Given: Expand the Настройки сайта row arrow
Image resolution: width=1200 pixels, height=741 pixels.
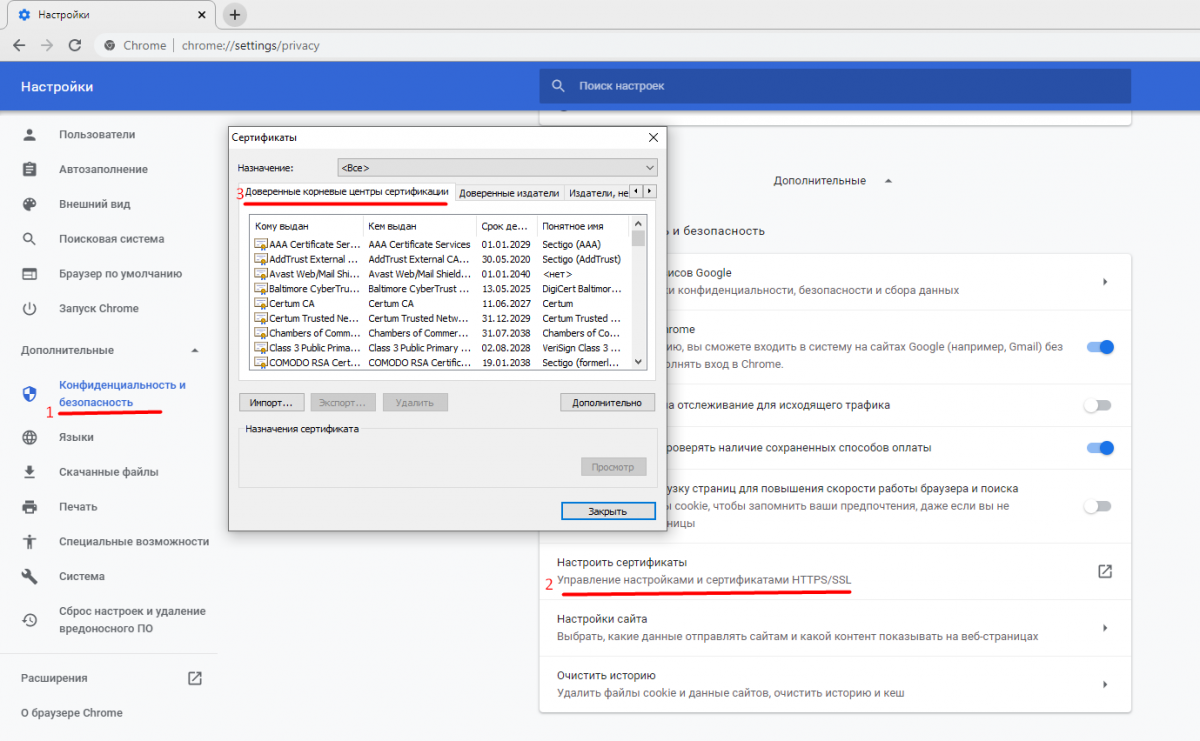Looking at the screenshot, I should (1105, 628).
